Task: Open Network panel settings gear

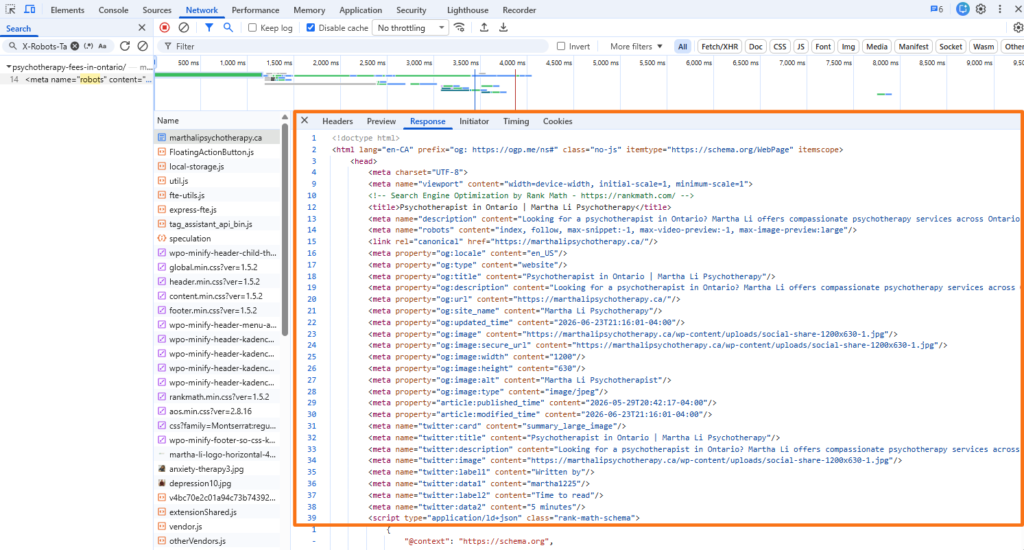Action: [1017, 27]
